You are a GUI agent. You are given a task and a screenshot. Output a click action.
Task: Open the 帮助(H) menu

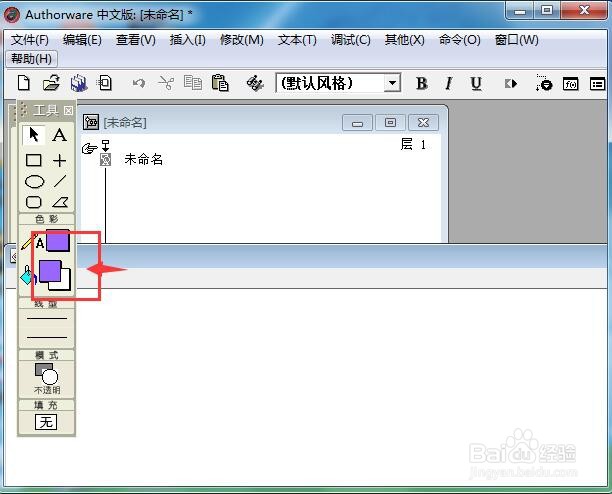tap(31, 59)
